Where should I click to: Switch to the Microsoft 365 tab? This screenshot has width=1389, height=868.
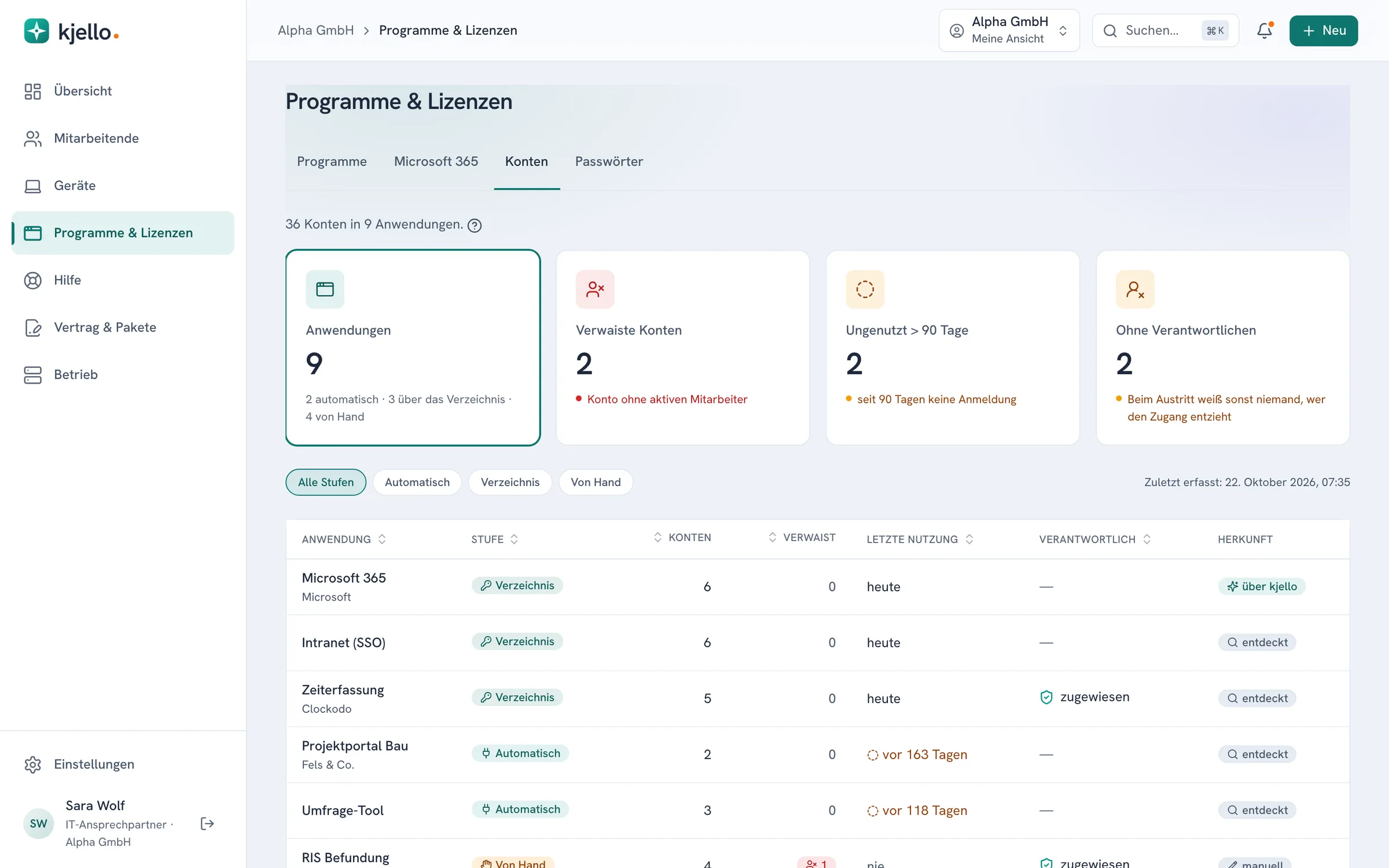pos(436,161)
